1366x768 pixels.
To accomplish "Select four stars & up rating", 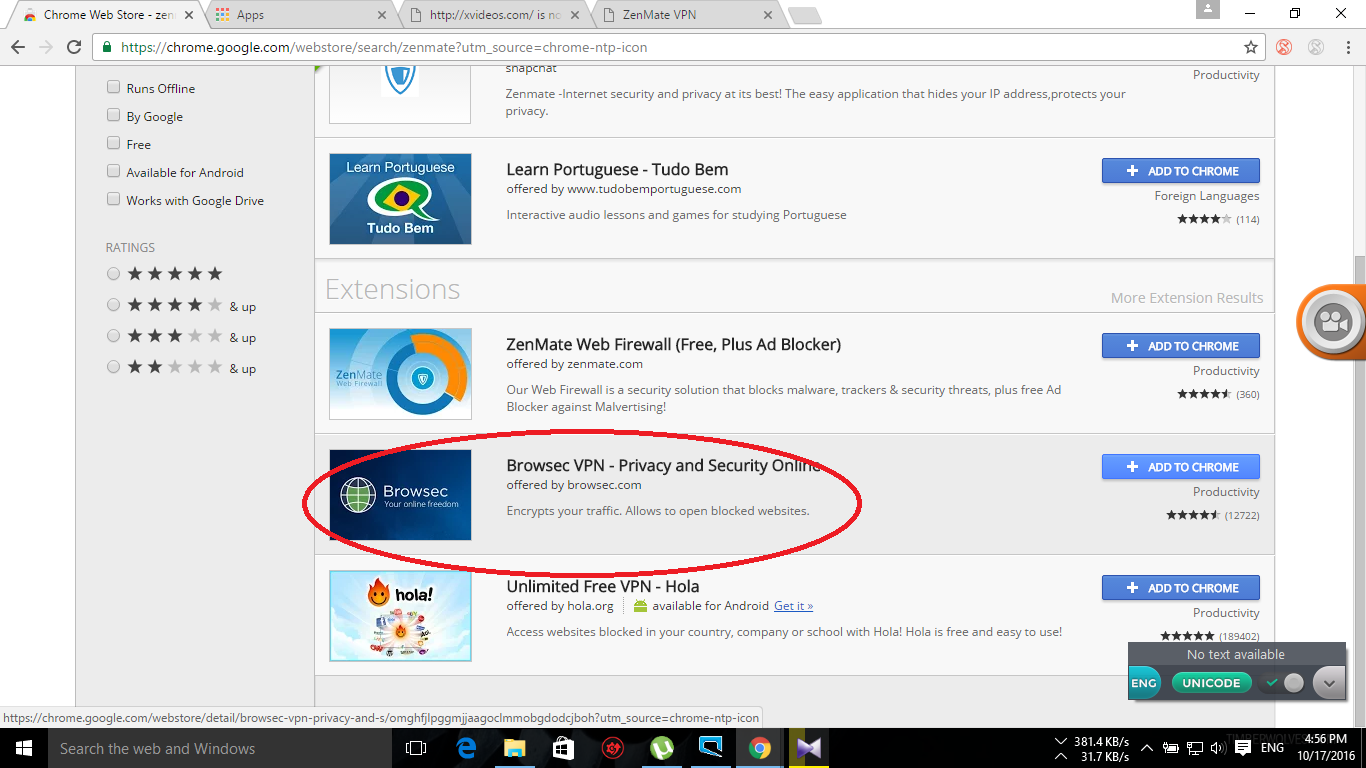I will (113, 305).
